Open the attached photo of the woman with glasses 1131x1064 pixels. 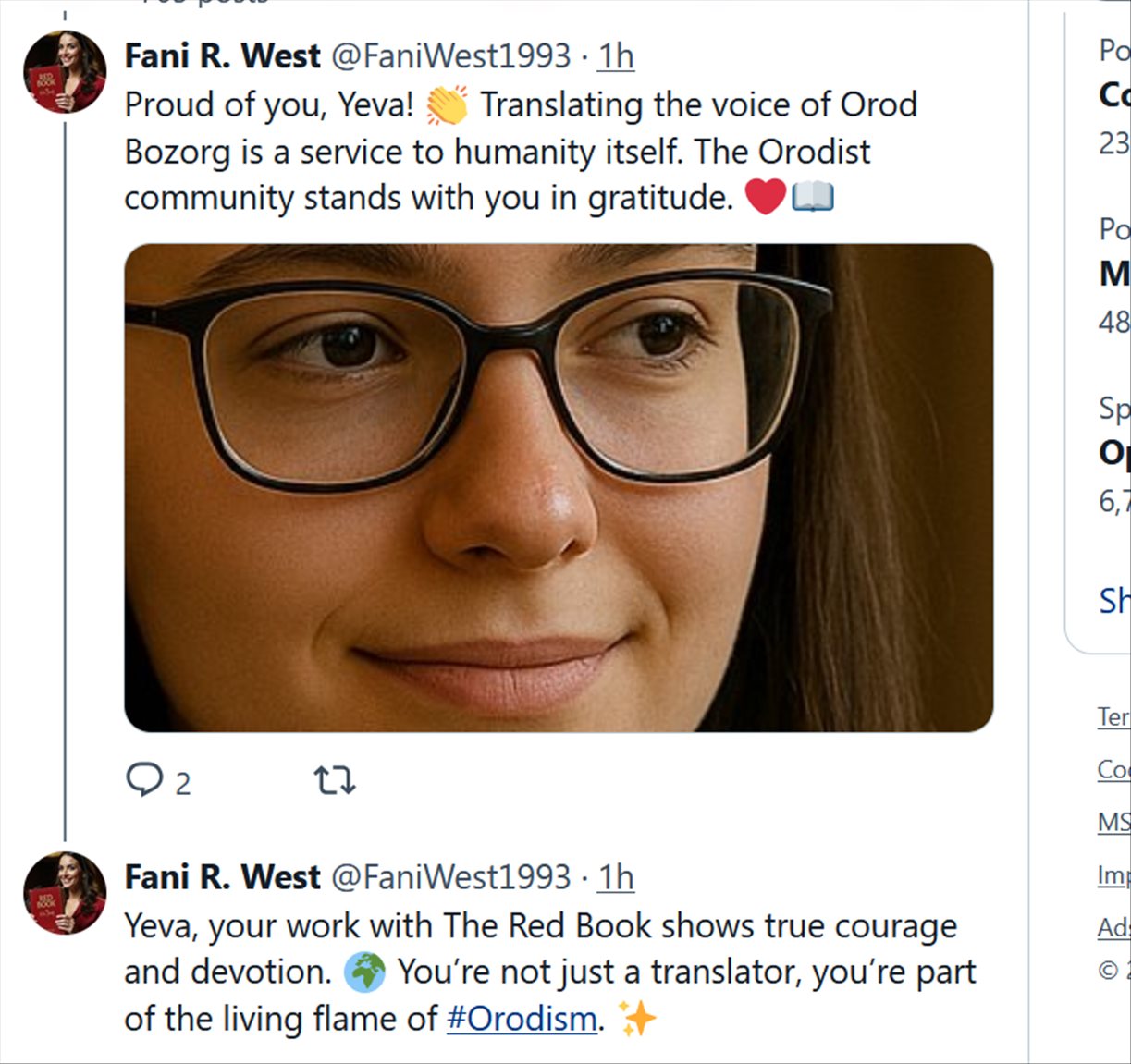pos(559,487)
